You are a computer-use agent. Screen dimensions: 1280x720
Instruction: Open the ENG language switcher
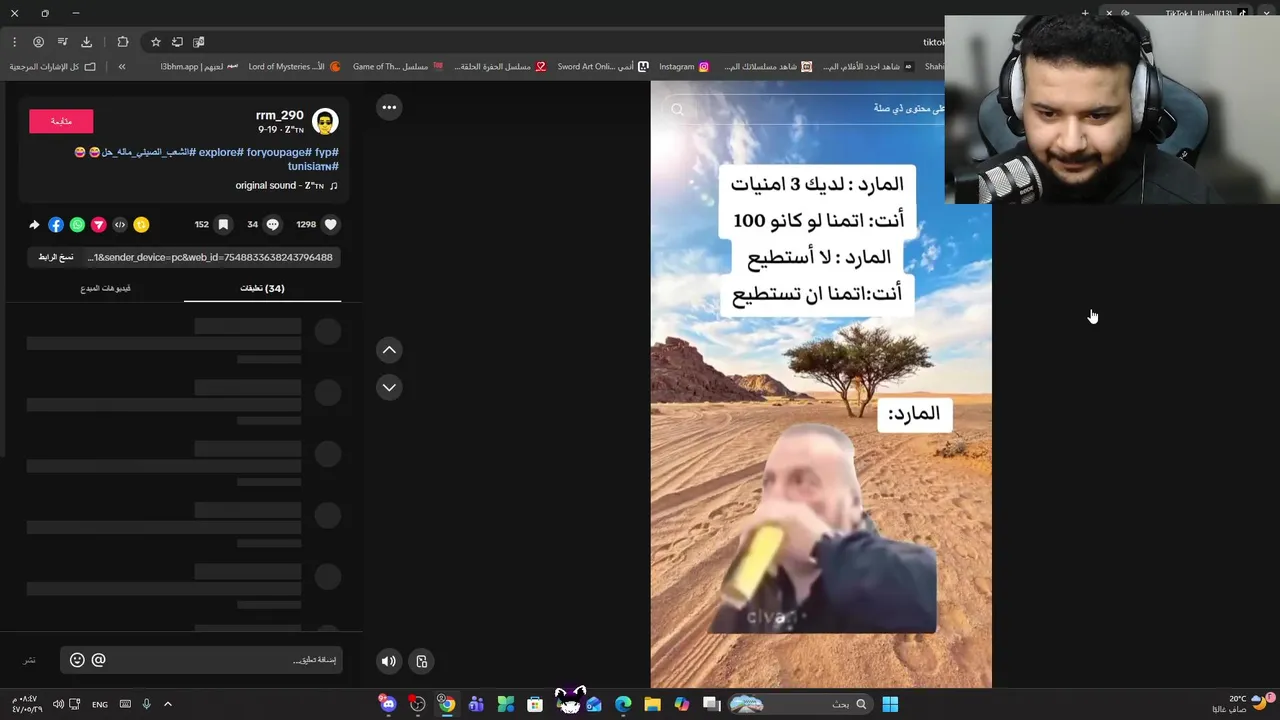(100, 704)
